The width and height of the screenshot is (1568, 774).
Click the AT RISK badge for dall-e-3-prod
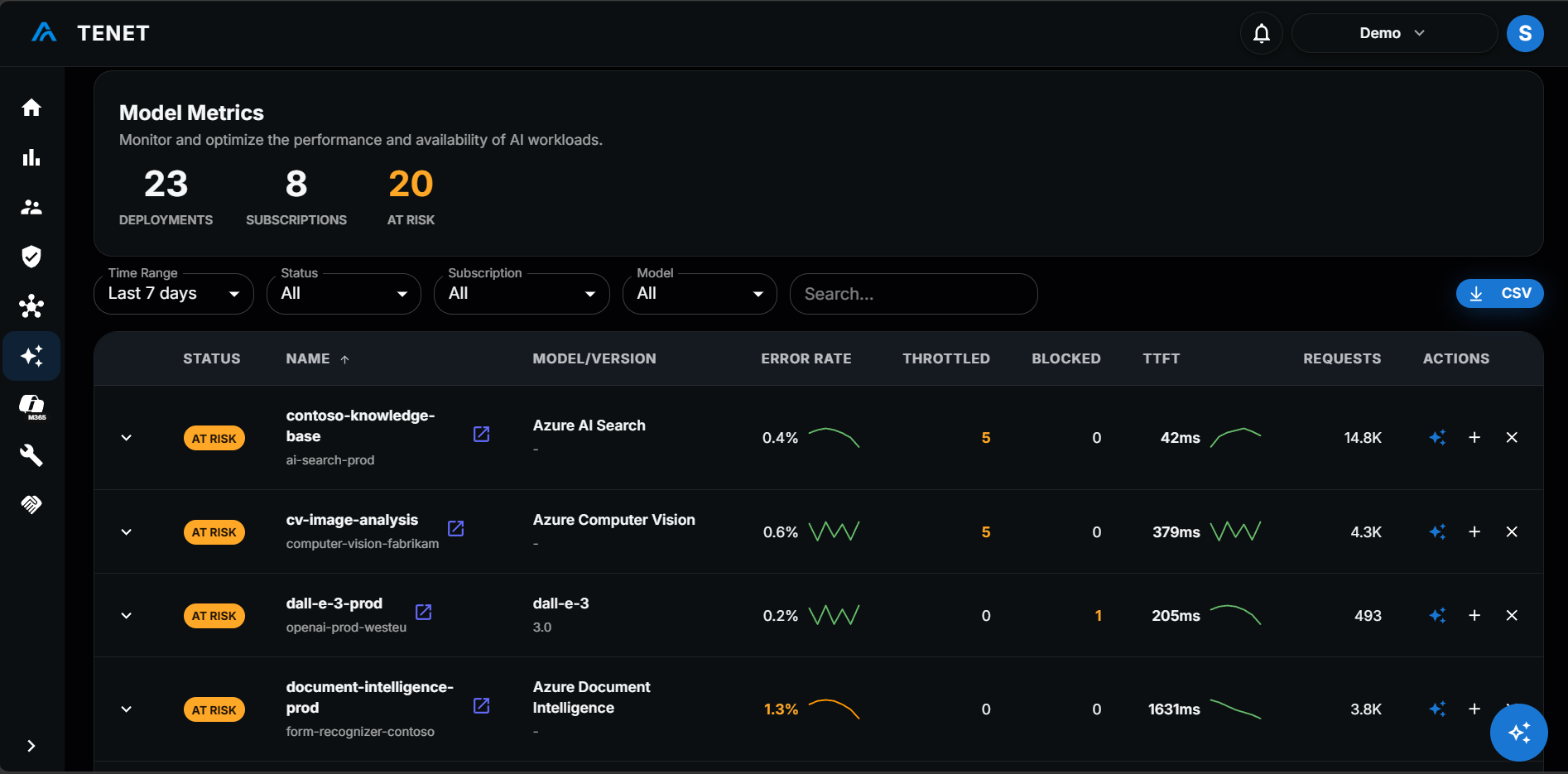tap(214, 616)
